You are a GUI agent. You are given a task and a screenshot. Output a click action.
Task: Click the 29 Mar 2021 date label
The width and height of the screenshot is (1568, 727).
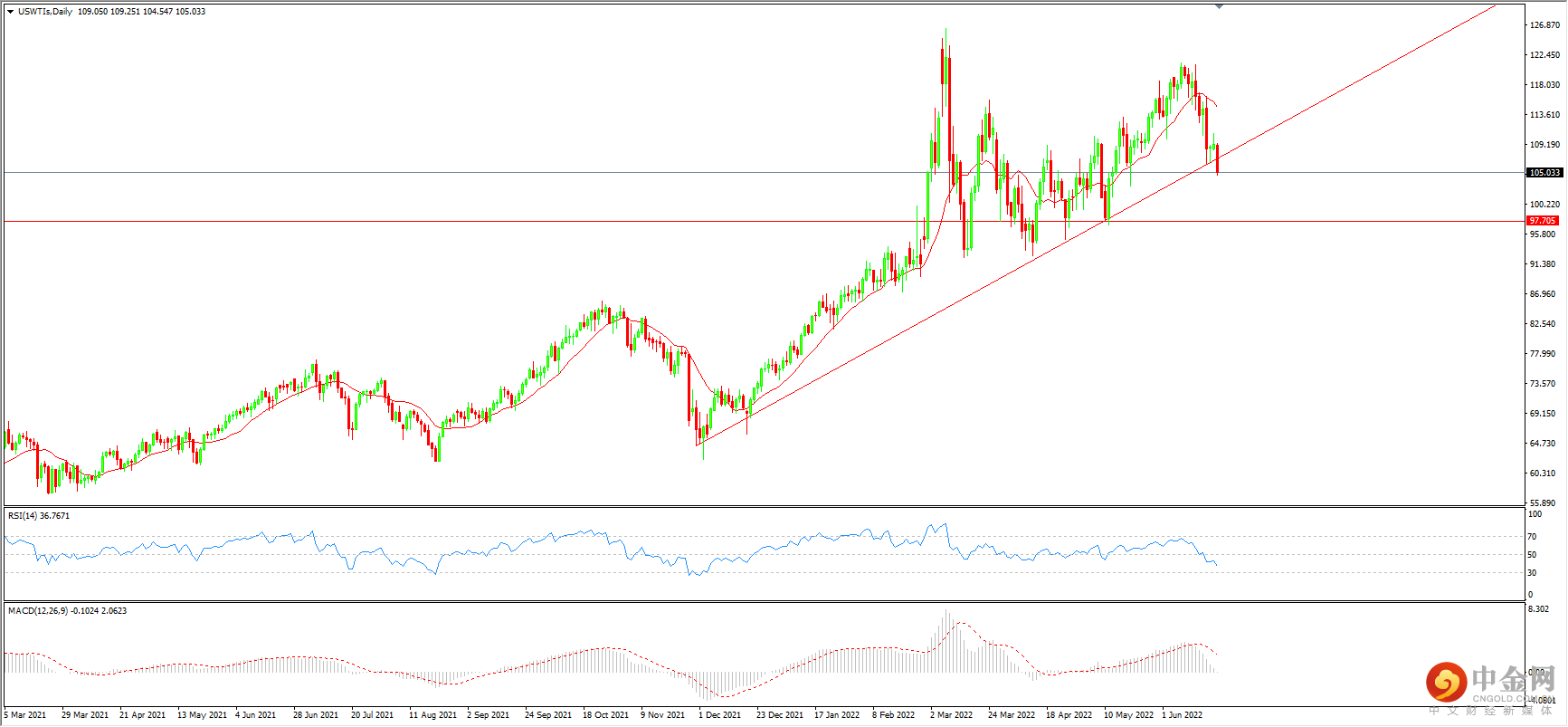[85, 715]
